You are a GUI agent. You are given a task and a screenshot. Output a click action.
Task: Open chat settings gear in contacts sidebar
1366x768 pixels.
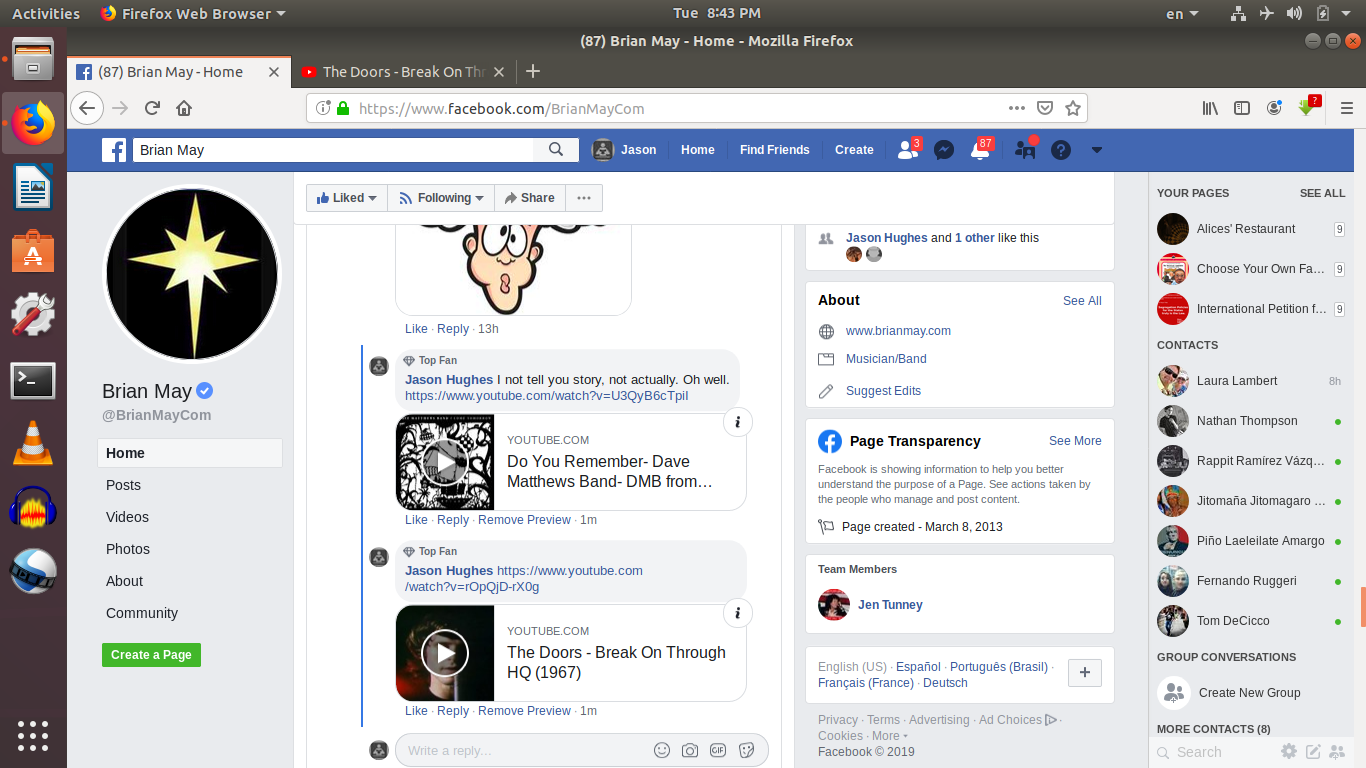click(x=1289, y=751)
